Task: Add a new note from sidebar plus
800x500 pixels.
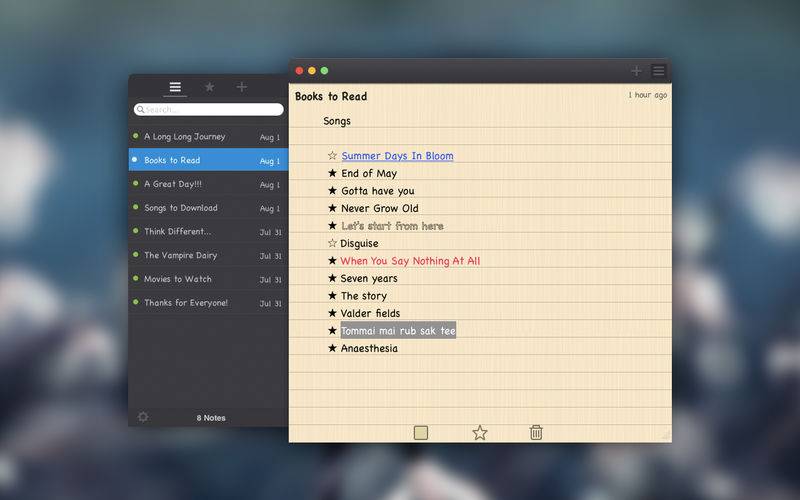Action: click(242, 87)
